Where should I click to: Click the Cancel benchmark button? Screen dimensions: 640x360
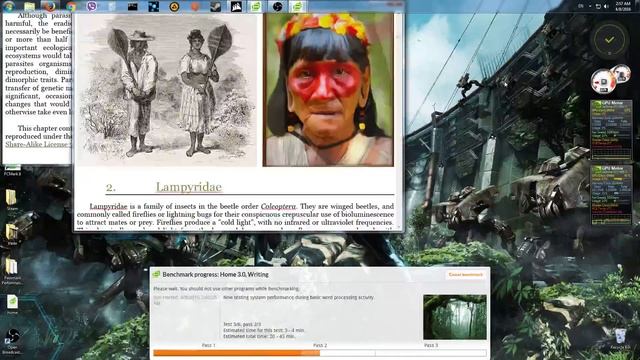click(x=466, y=275)
